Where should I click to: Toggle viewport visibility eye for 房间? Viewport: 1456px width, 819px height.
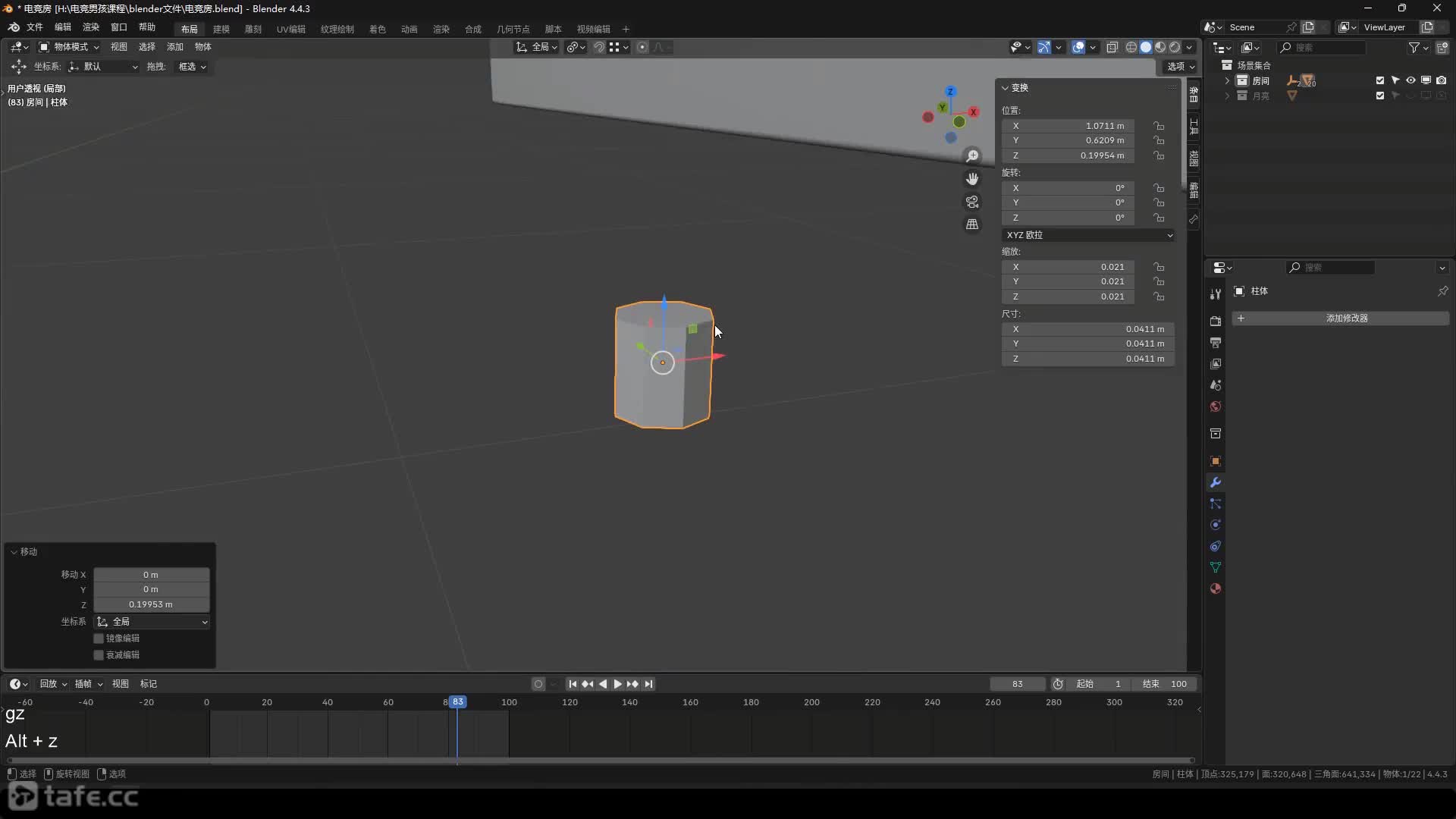1410,80
